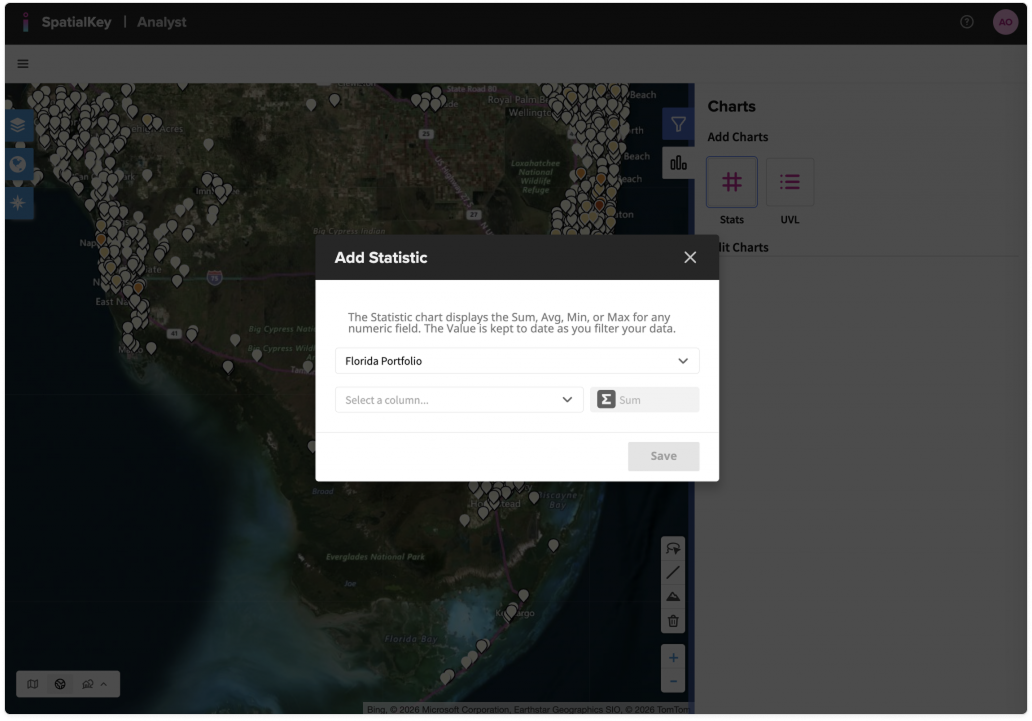Image resolution: width=1032 pixels, height=721 pixels.
Task: Click the Sum aggregation selector
Action: [644, 400]
